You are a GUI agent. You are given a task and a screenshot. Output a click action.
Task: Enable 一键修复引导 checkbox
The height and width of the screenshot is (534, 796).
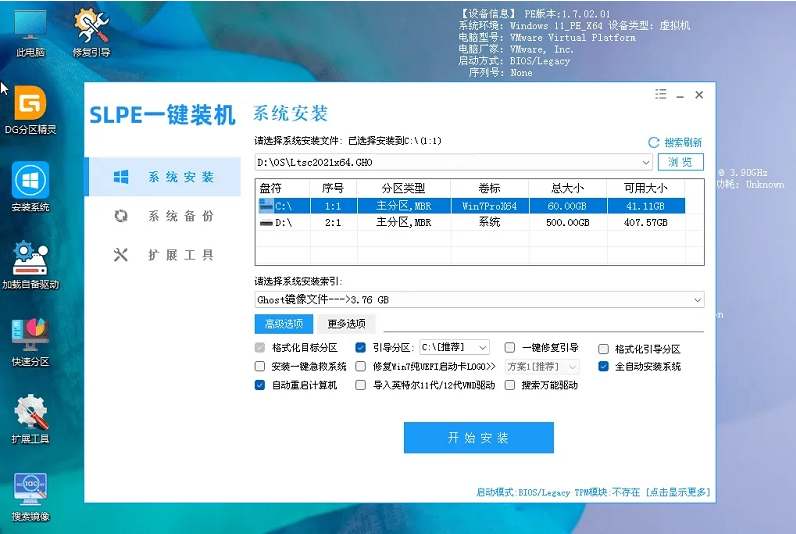[x=510, y=348]
